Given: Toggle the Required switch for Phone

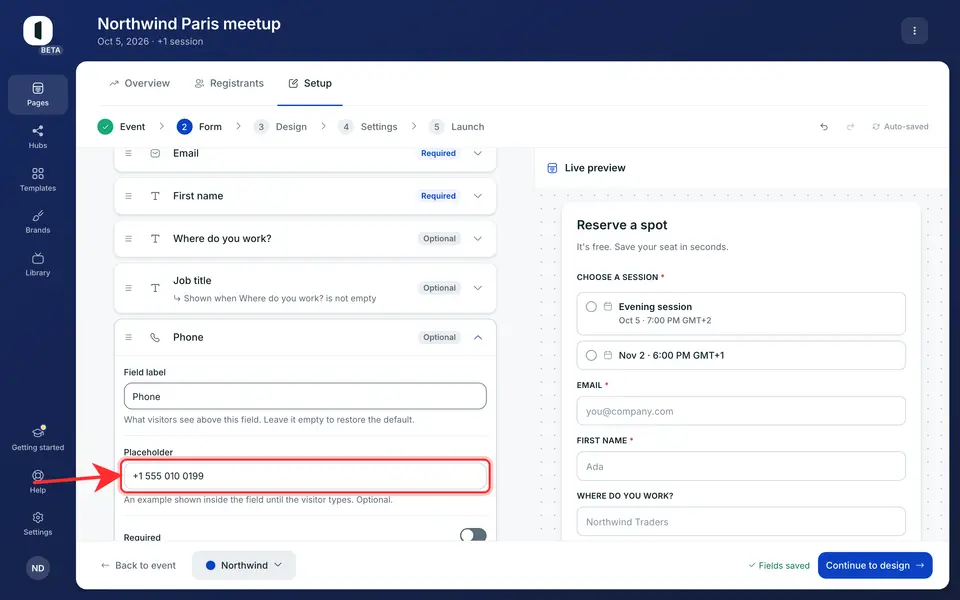Looking at the screenshot, I should click(x=473, y=535).
